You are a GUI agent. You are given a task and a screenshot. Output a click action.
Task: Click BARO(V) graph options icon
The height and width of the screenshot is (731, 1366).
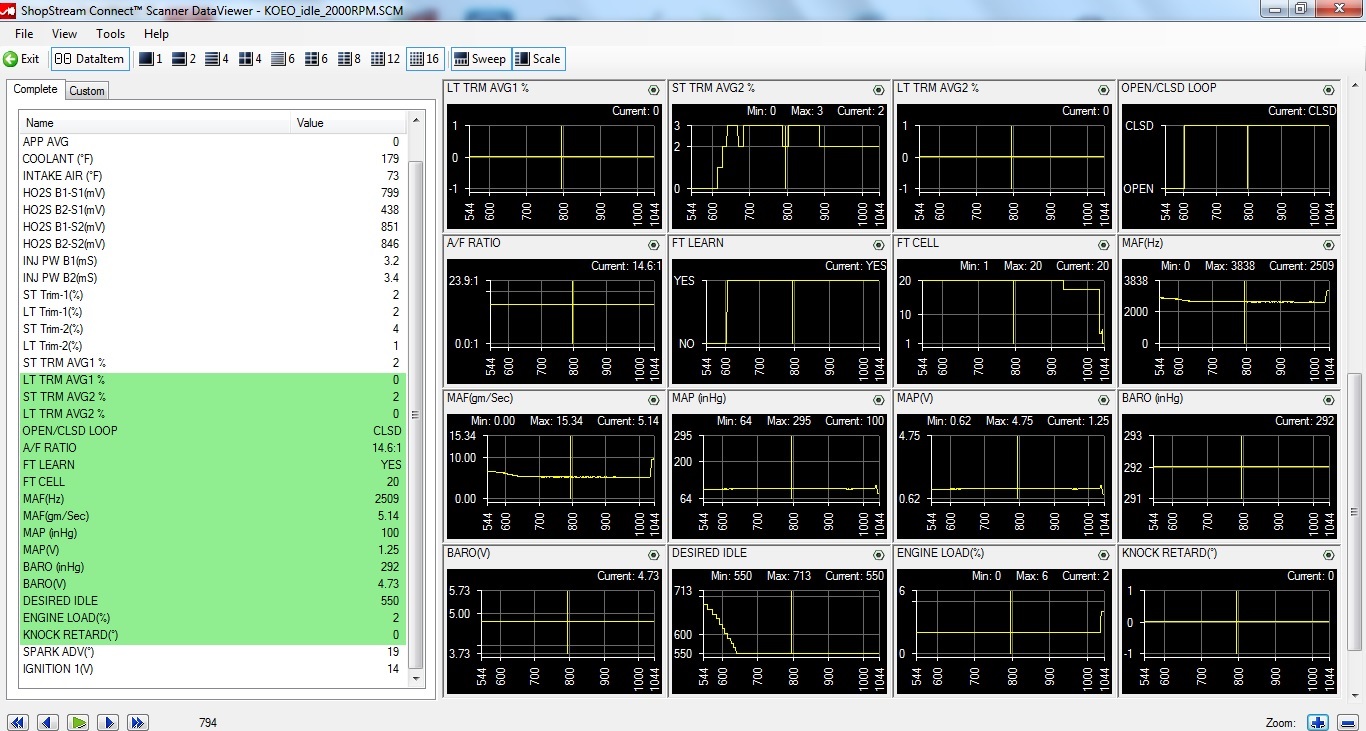[654, 554]
